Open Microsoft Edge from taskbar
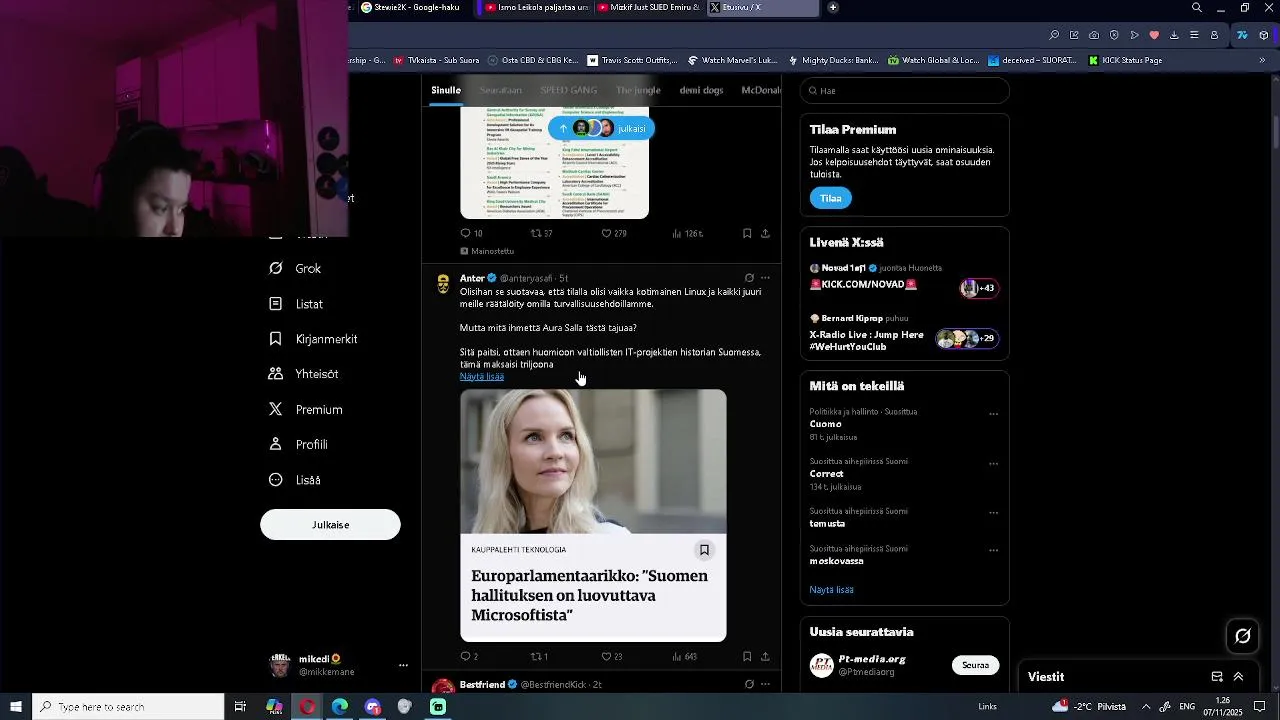Image resolution: width=1280 pixels, height=720 pixels. [340, 707]
